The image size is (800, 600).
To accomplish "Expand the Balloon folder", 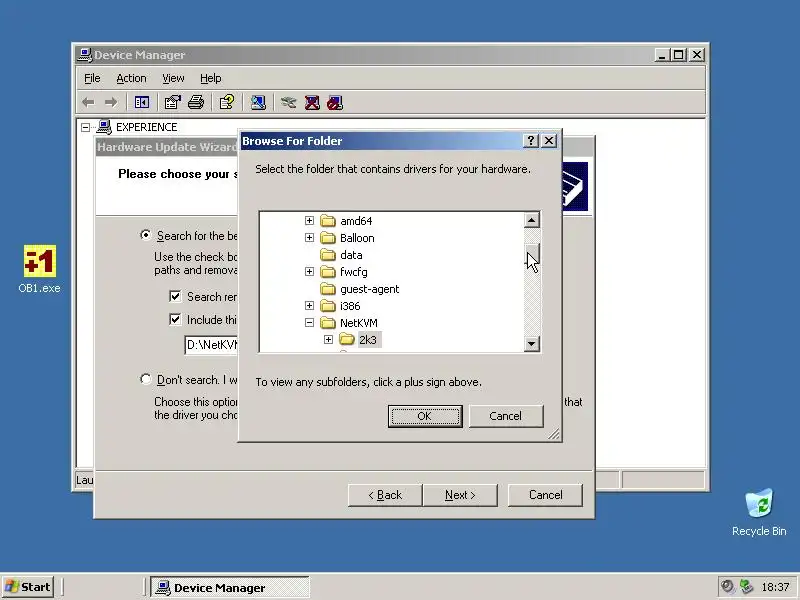I will (309, 237).
